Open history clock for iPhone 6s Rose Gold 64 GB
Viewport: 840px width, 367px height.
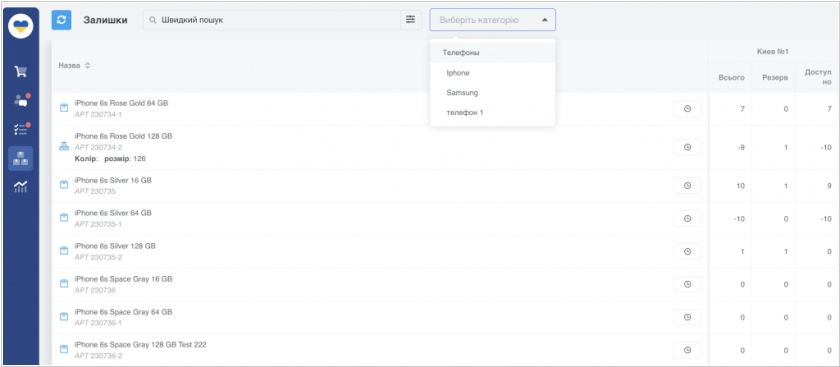687,109
